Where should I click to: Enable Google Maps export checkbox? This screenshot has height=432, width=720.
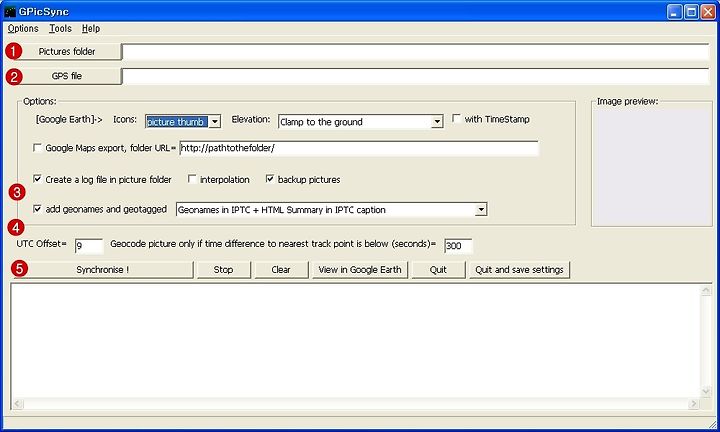(x=38, y=148)
